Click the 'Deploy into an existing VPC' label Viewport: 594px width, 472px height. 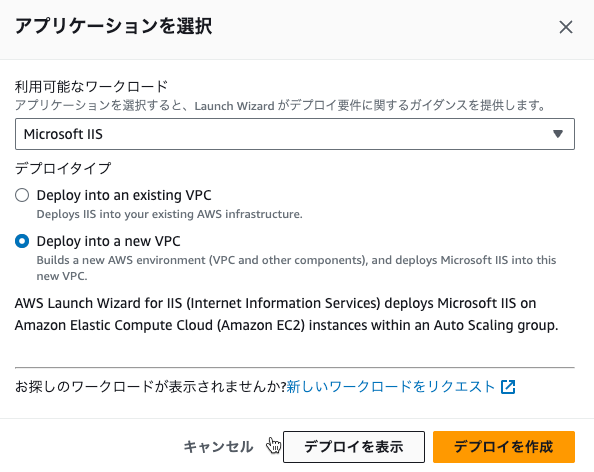click(x=124, y=195)
